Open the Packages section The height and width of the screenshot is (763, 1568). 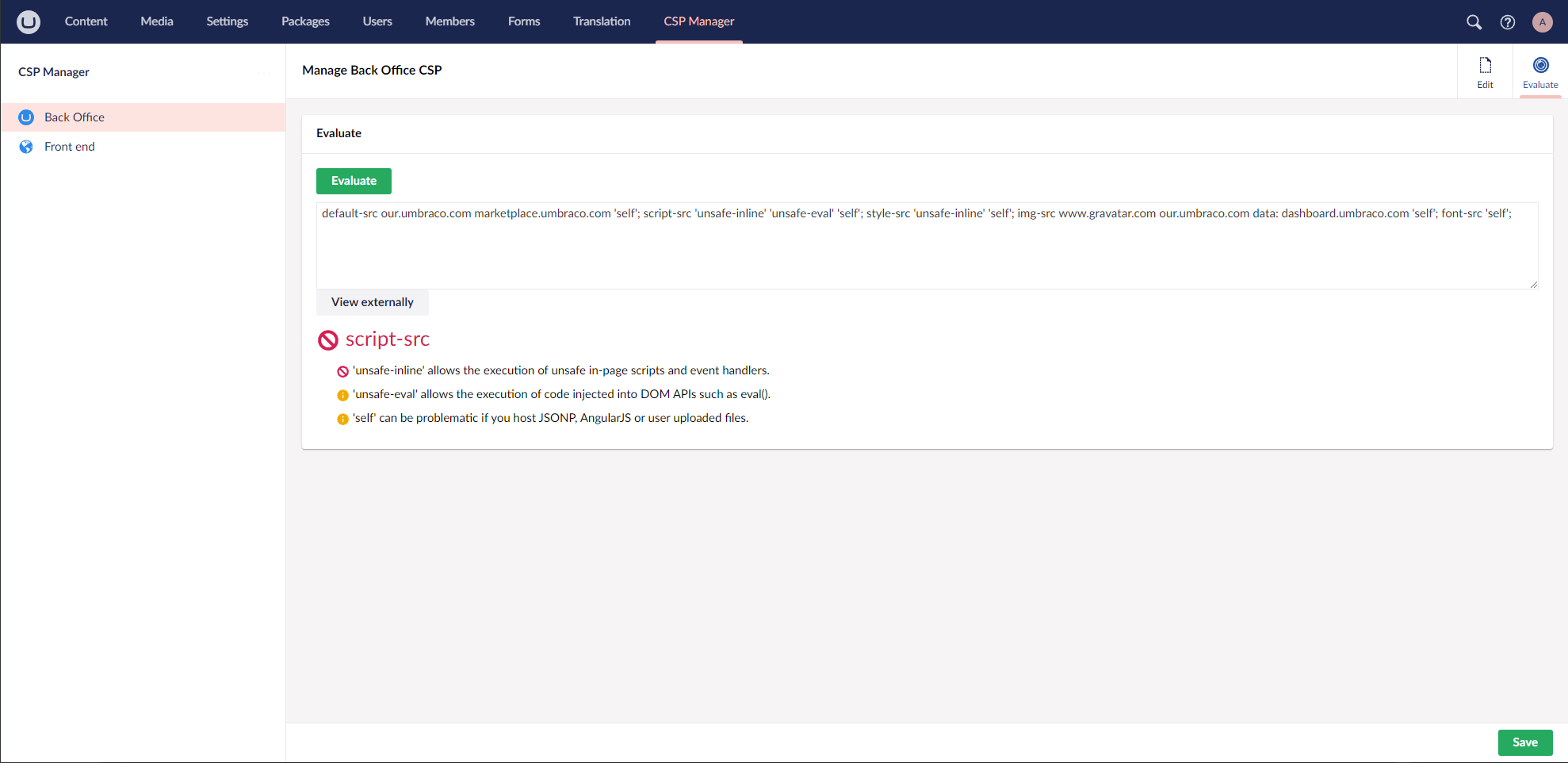pos(305,21)
